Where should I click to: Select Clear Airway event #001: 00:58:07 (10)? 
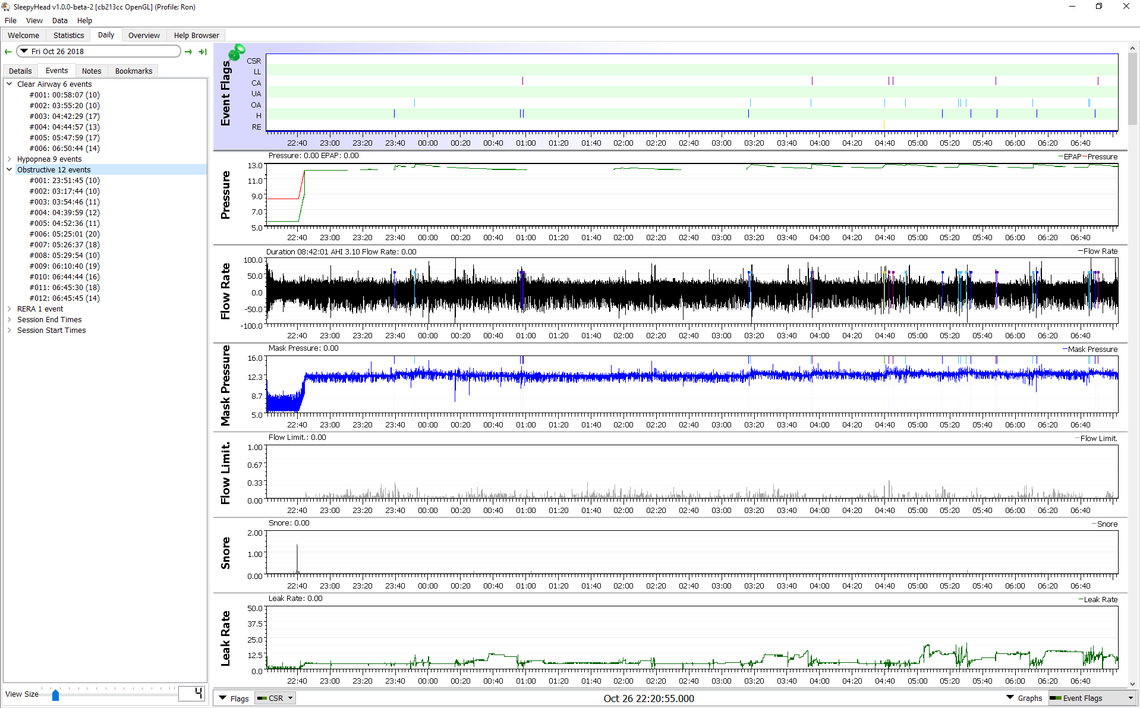tap(65, 95)
